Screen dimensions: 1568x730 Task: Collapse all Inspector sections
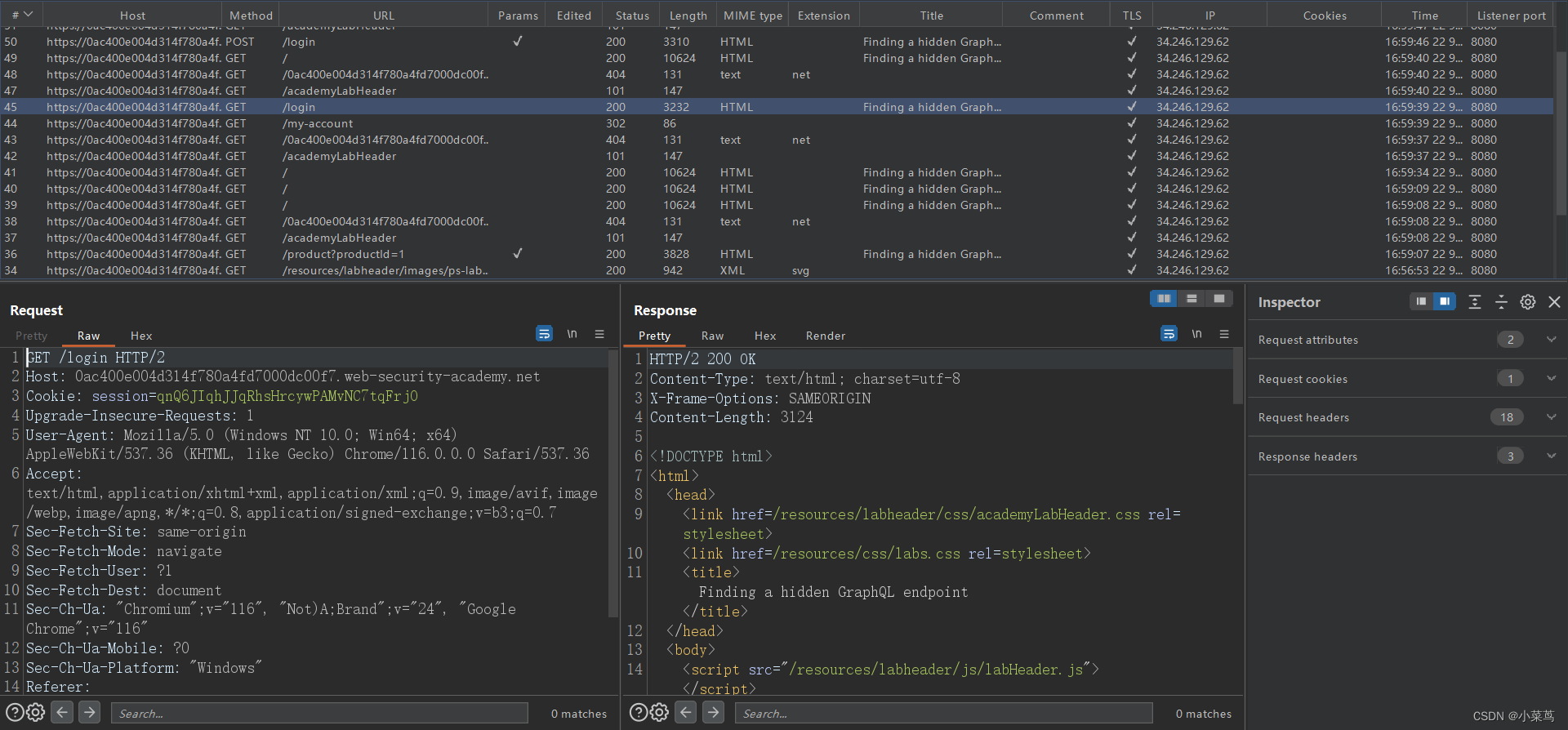[x=1501, y=302]
